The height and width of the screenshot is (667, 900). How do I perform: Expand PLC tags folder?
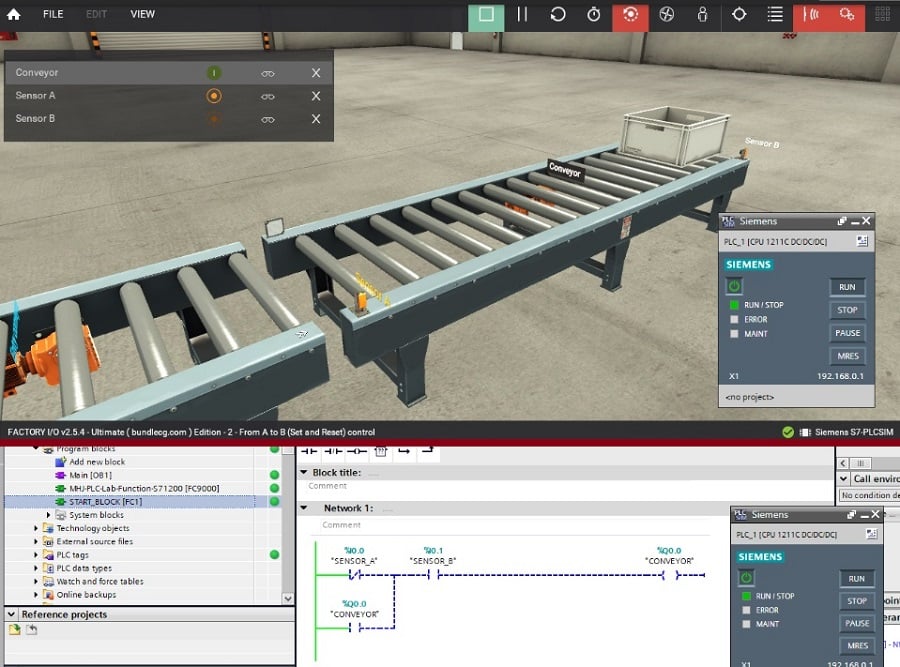click(36, 554)
